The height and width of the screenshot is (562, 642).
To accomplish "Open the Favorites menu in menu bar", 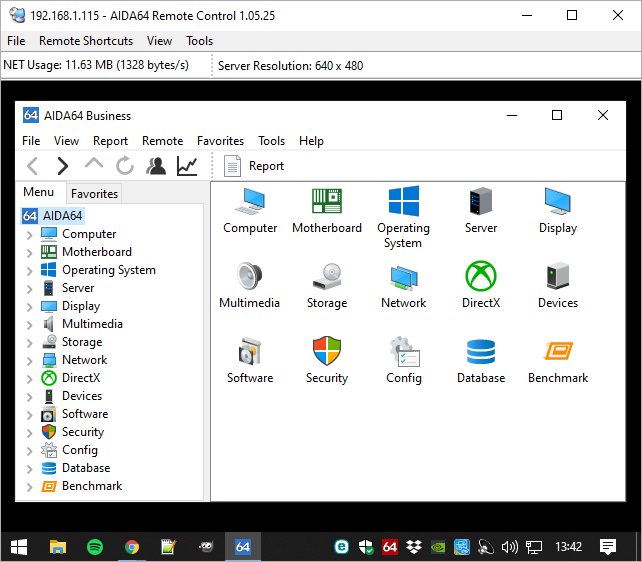I will (220, 141).
